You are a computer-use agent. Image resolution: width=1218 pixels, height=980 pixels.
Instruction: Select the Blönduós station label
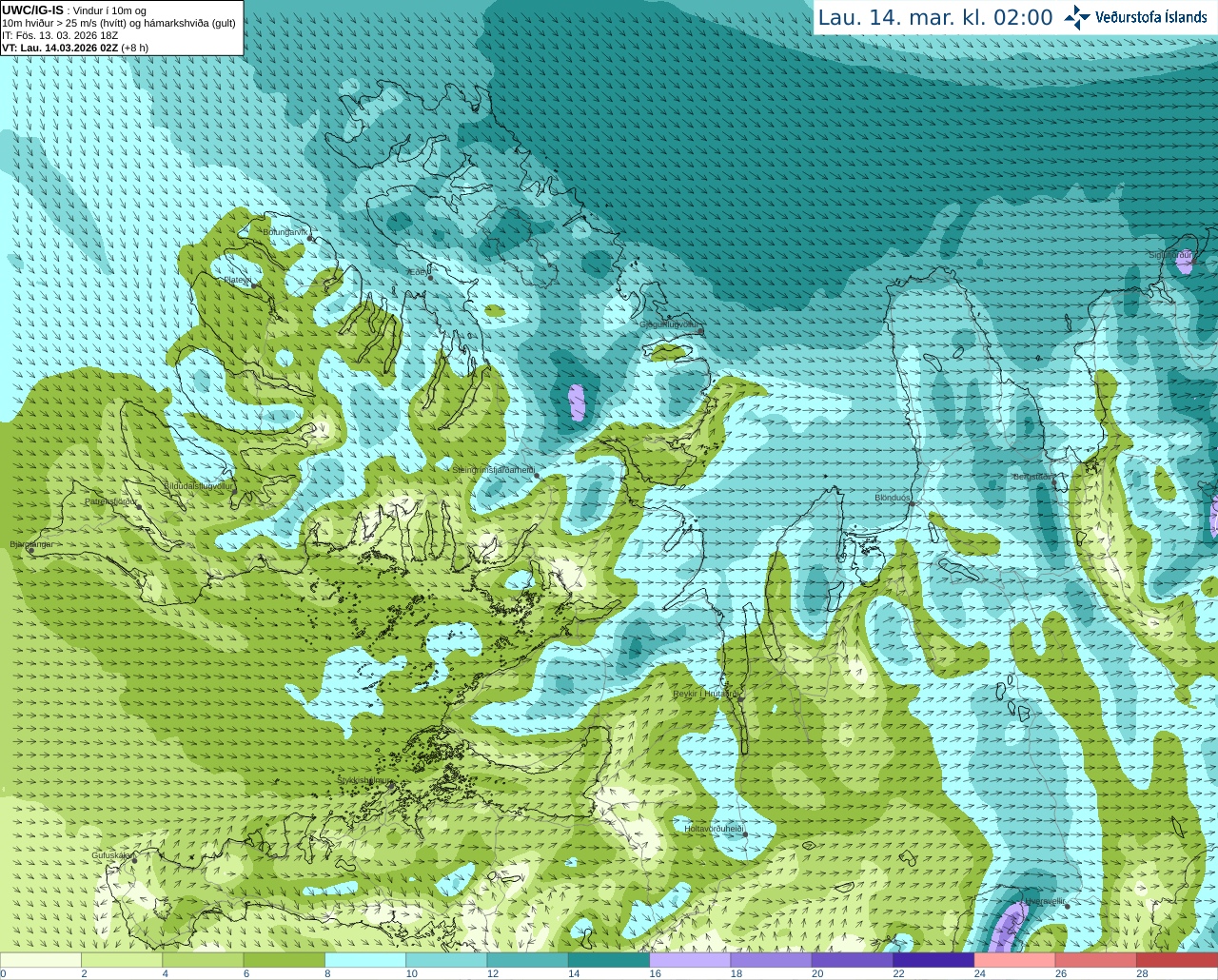[893, 498]
